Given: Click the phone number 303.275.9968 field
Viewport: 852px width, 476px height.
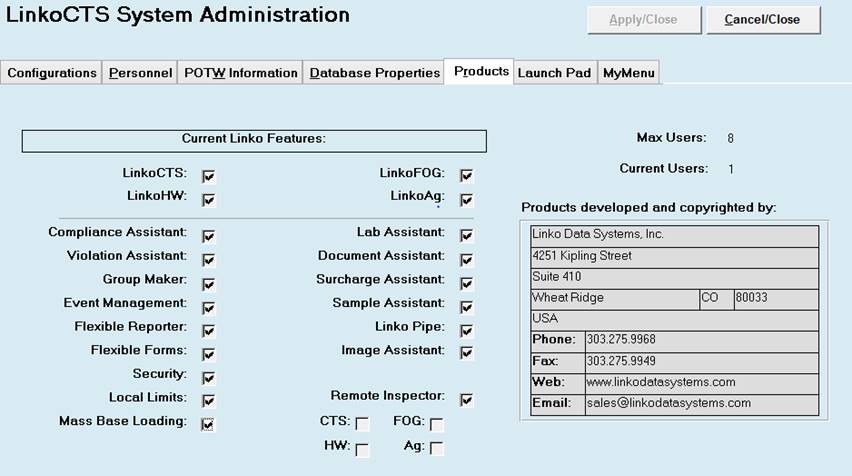Looking at the screenshot, I should [701, 341].
